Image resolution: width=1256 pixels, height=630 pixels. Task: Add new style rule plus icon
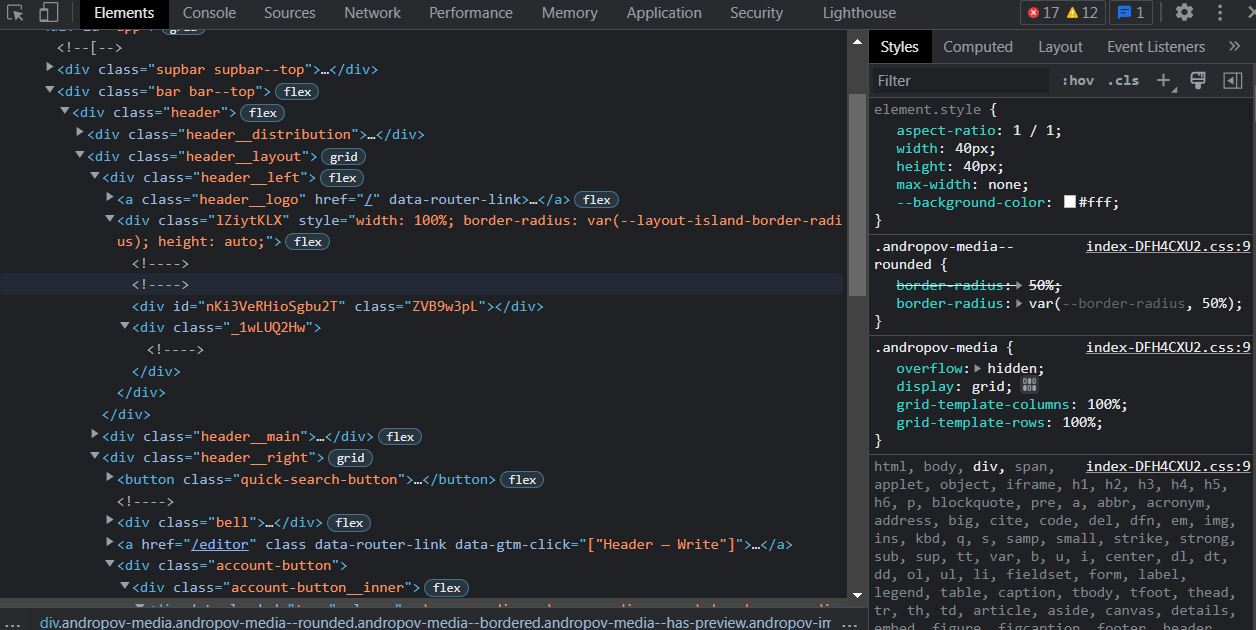tap(1164, 81)
